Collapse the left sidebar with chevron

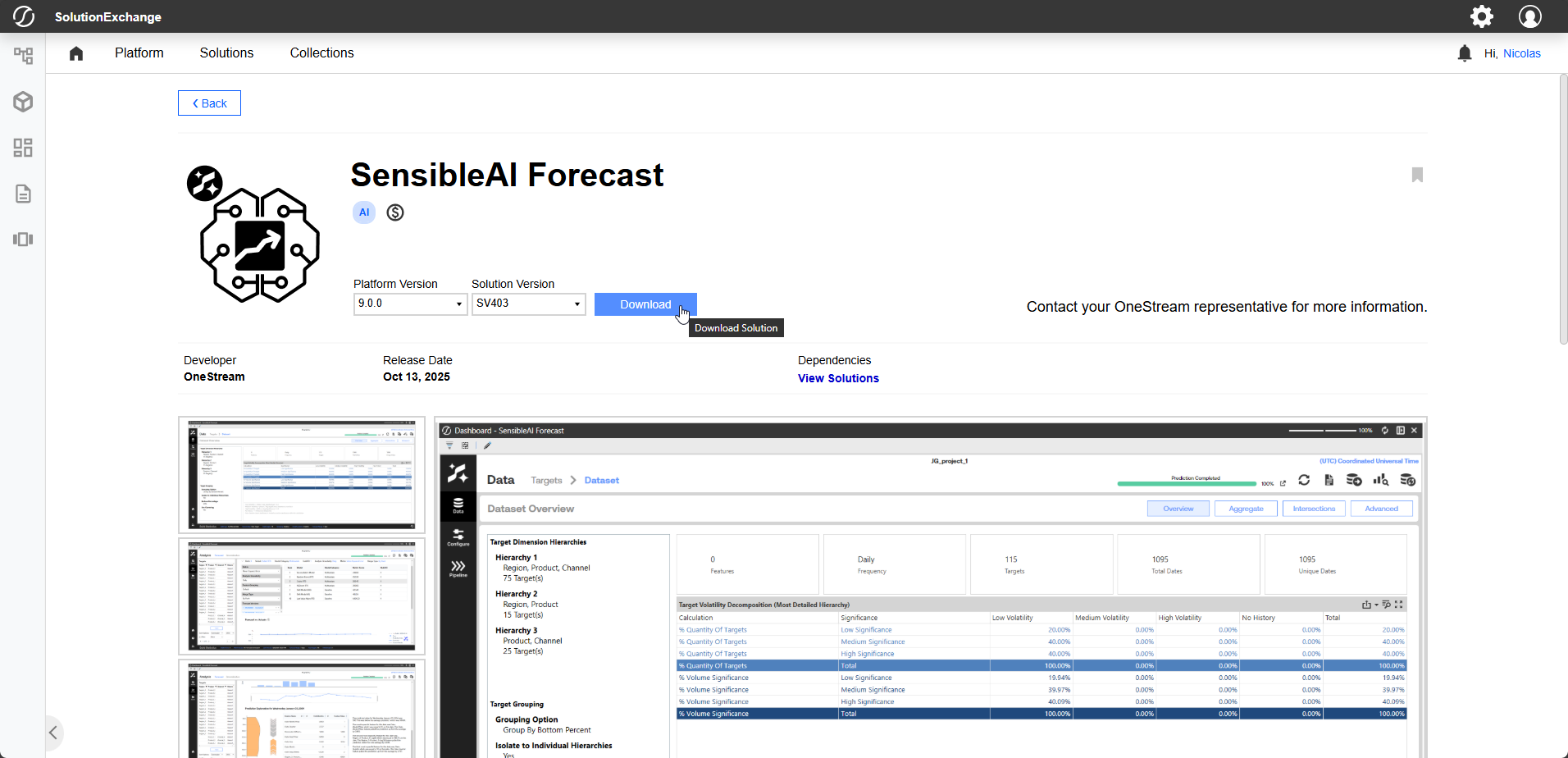click(53, 733)
